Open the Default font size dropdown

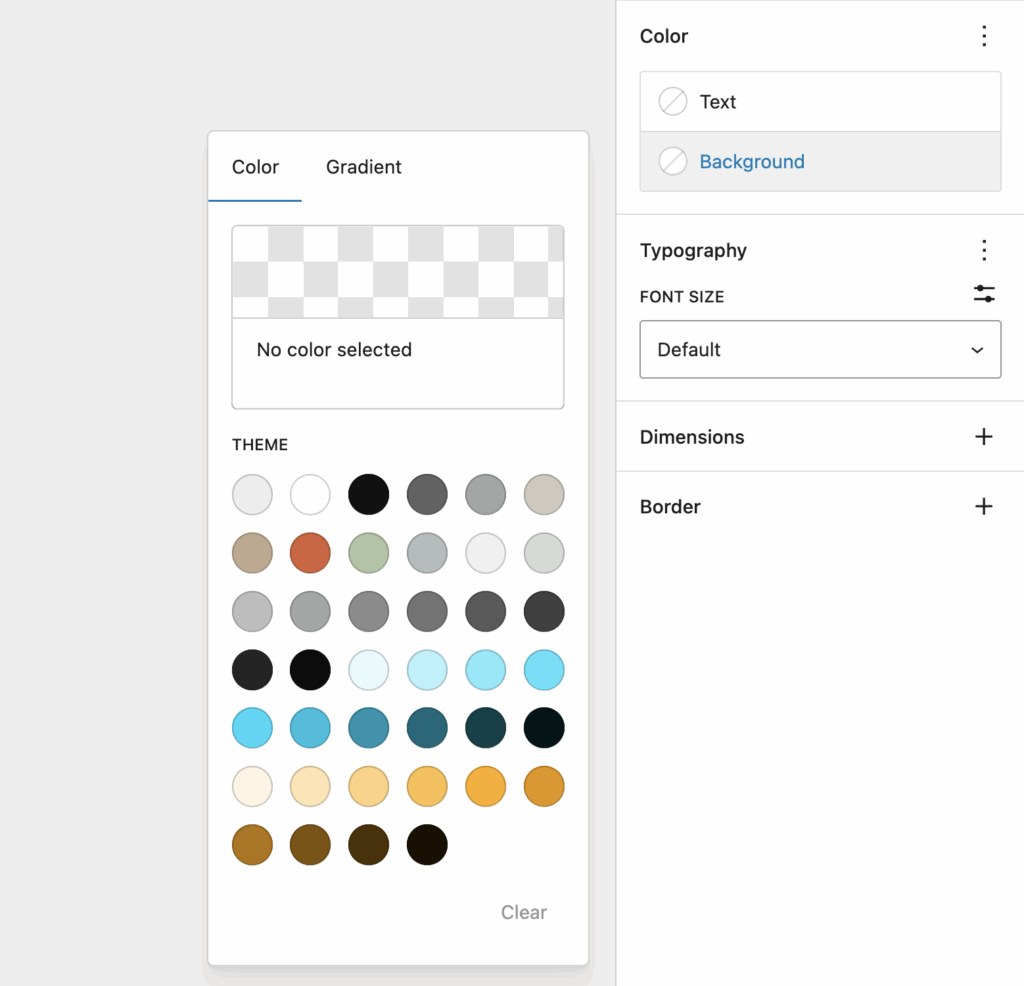[820, 350]
